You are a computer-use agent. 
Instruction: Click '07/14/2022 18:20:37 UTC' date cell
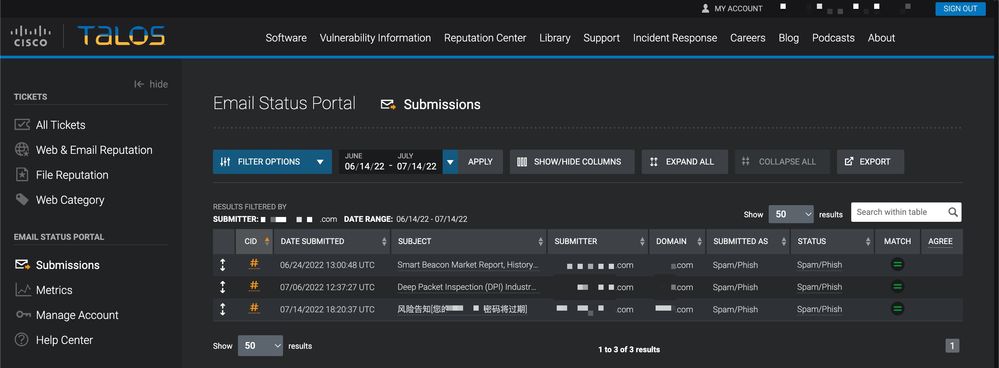(x=327, y=309)
